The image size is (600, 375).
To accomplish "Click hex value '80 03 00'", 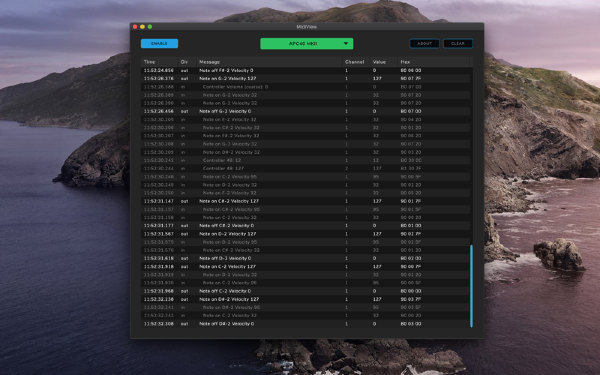I will [x=411, y=324].
